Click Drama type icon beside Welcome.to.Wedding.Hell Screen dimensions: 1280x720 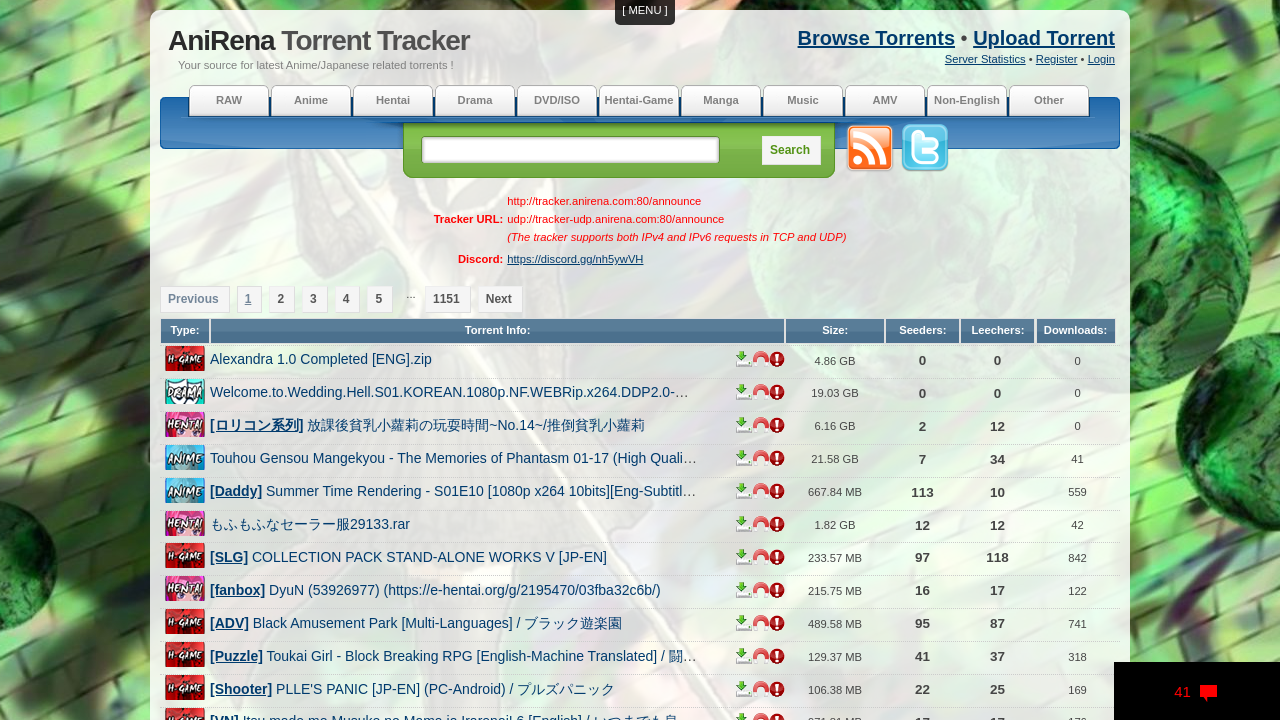[x=185, y=392]
